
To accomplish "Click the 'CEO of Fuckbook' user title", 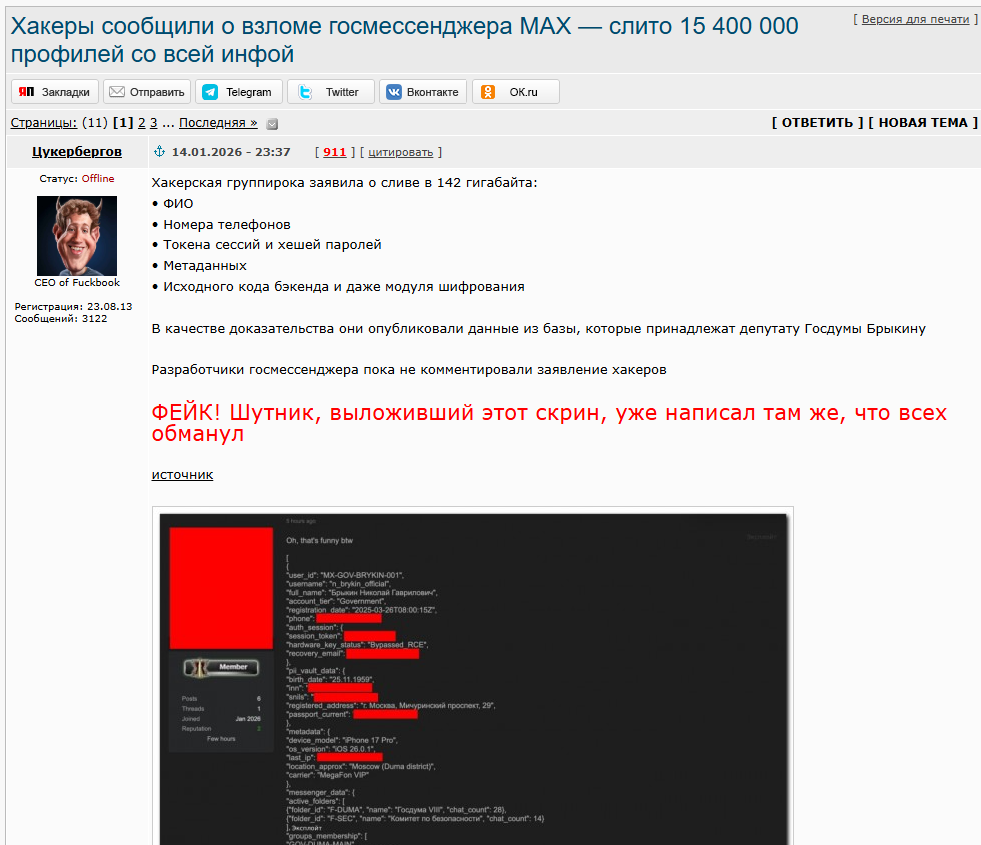I will pyautogui.click(x=77, y=283).
